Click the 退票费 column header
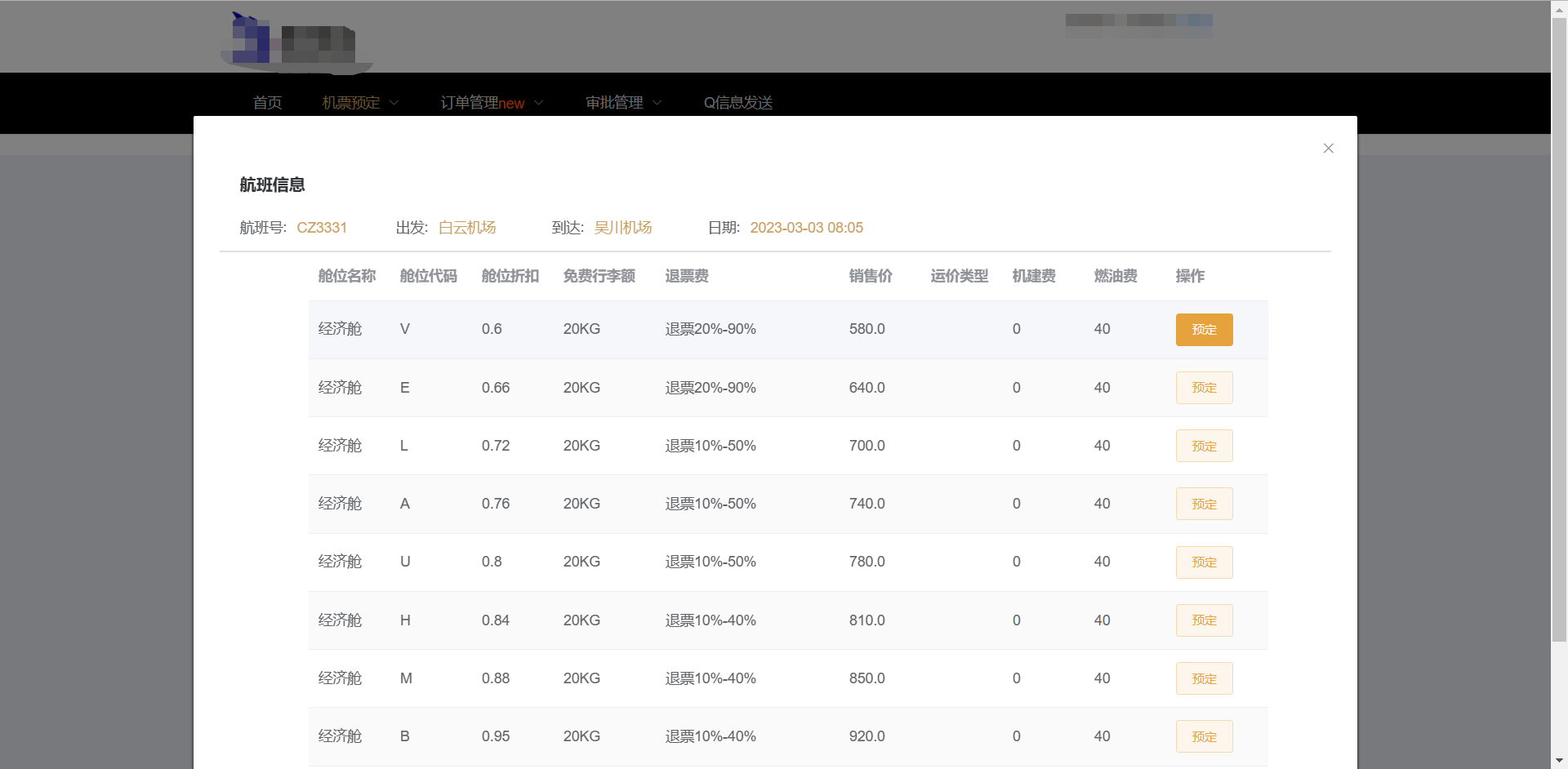The height and width of the screenshot is (769, 1568). [x=687, y=276]
